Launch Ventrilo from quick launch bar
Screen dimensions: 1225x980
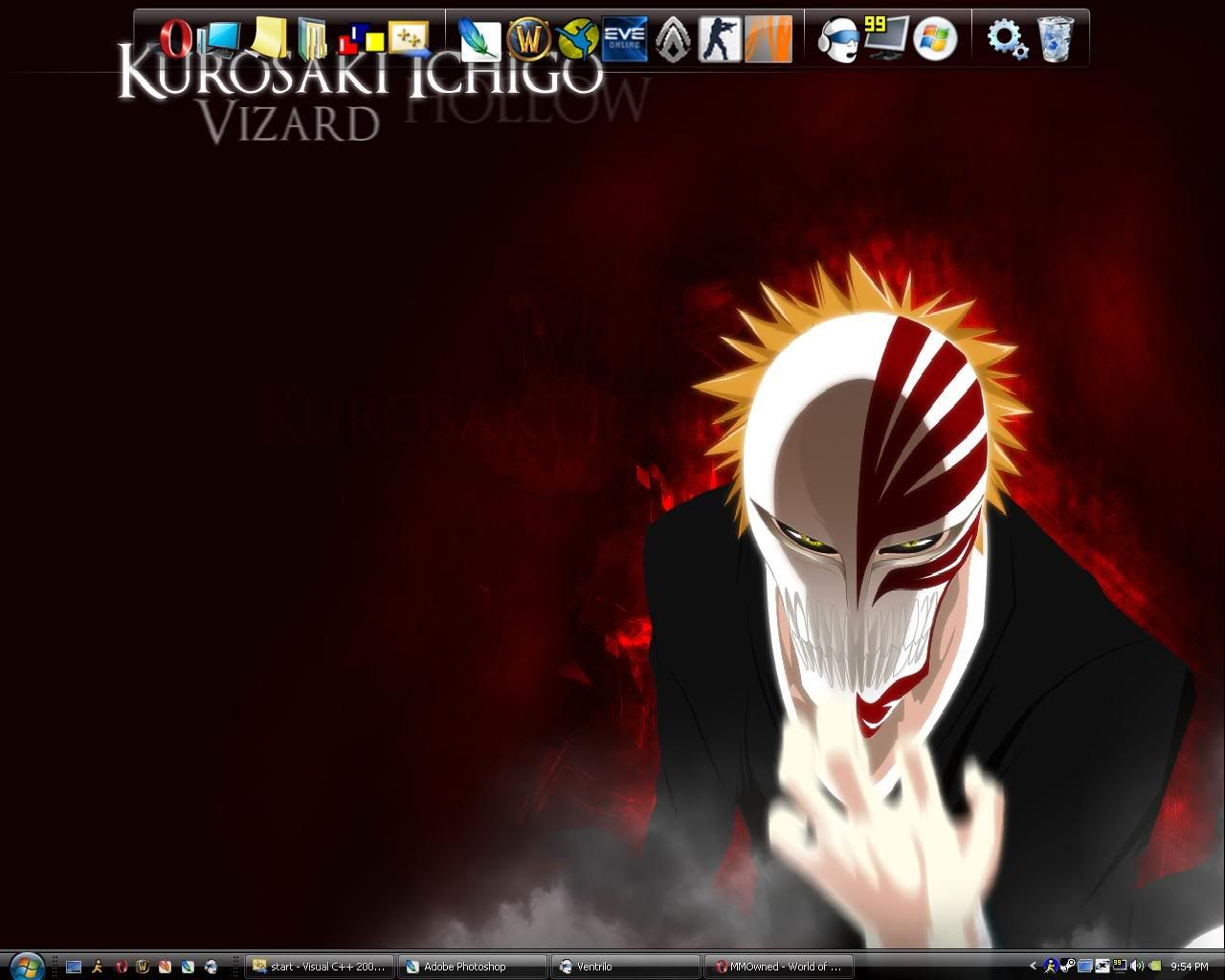(x=211, y=967)
